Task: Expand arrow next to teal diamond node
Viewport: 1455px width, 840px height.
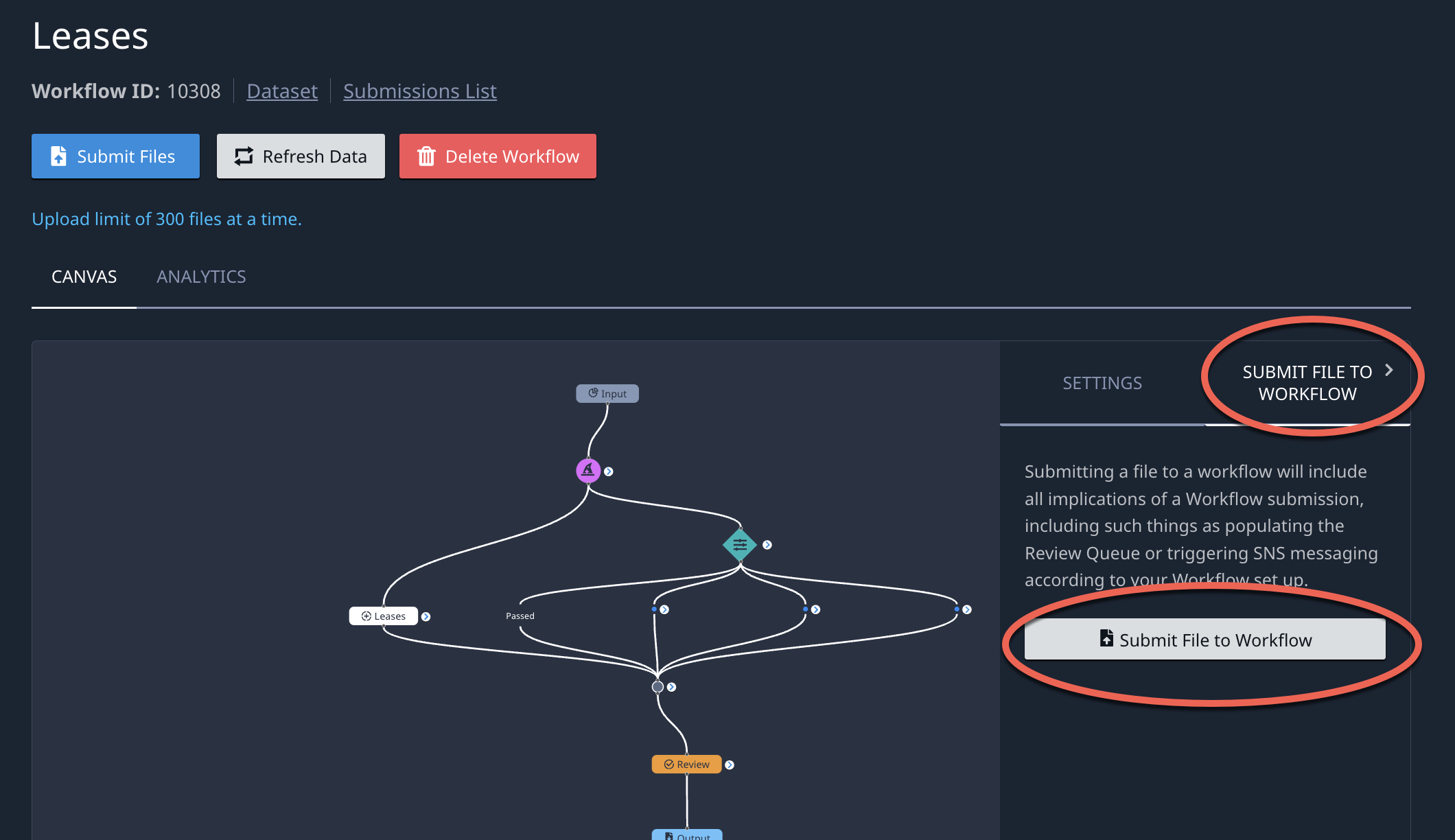Action: tap(767, 545)
